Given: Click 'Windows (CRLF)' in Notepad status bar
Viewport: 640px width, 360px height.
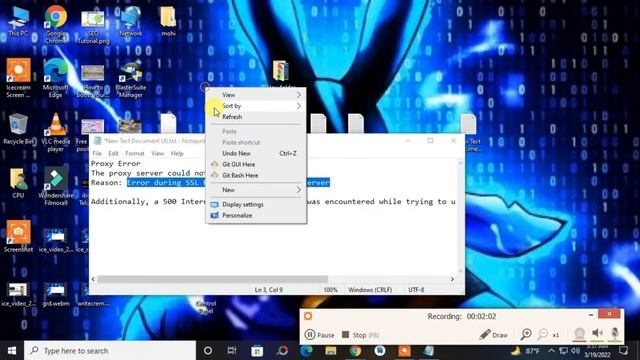Looking at the screenshot, I should [370, 290].
